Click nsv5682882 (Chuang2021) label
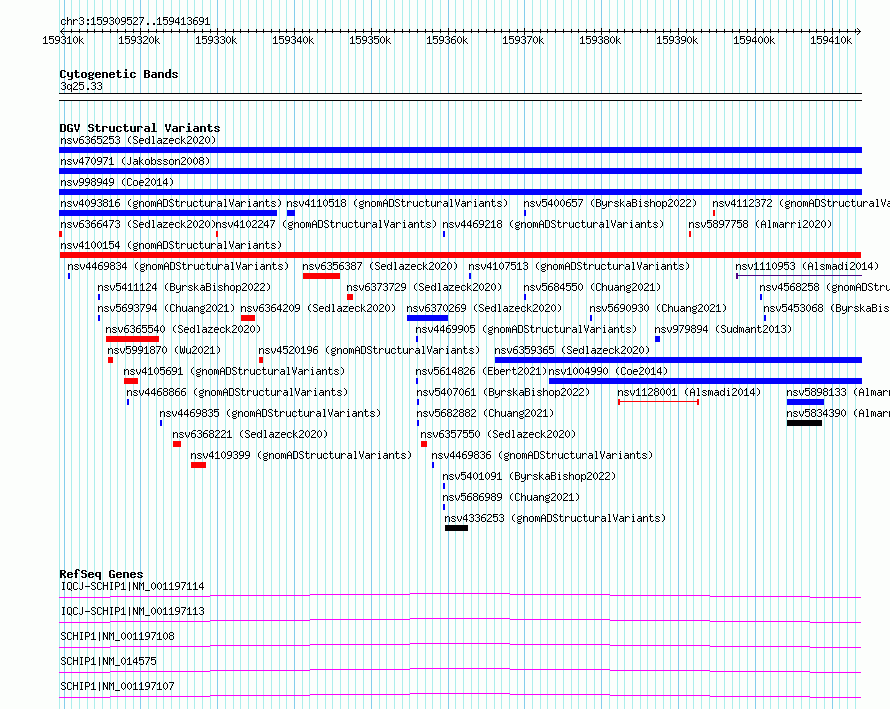Viewport: 890px width, 709px height. [x=485, y=413]
